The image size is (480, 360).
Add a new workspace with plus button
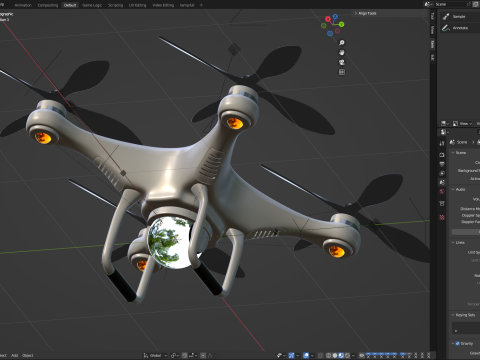(x=201, y=5)
